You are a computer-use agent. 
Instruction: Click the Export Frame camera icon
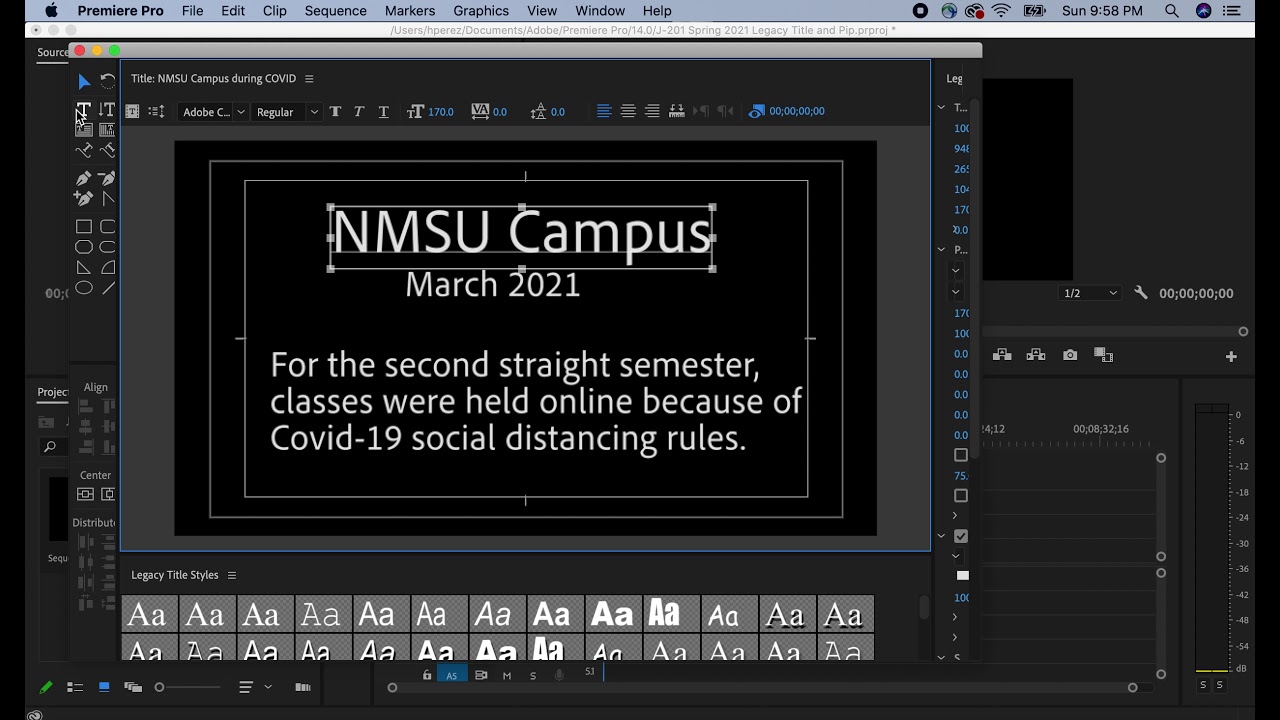[x=1070, y=355]
